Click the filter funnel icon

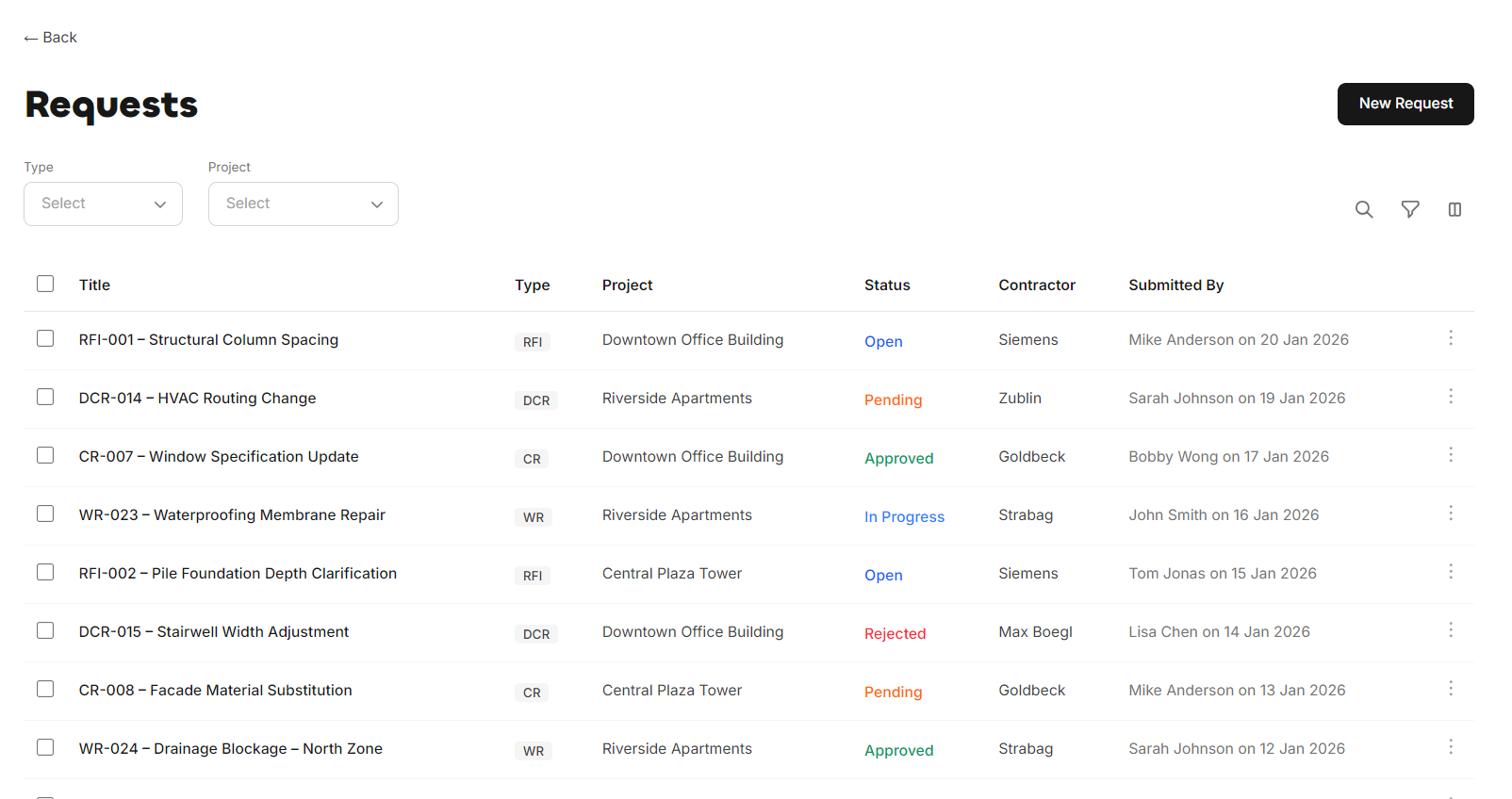[x=1409, y=209]
